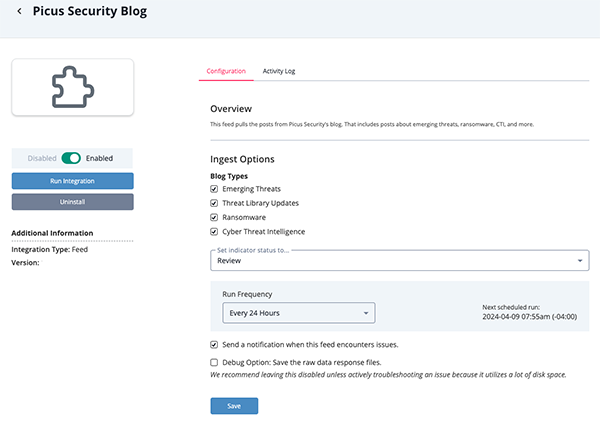Click the Ingest Options heading
Viewport: 600px width, 422px height.
(x=242, y=159)
